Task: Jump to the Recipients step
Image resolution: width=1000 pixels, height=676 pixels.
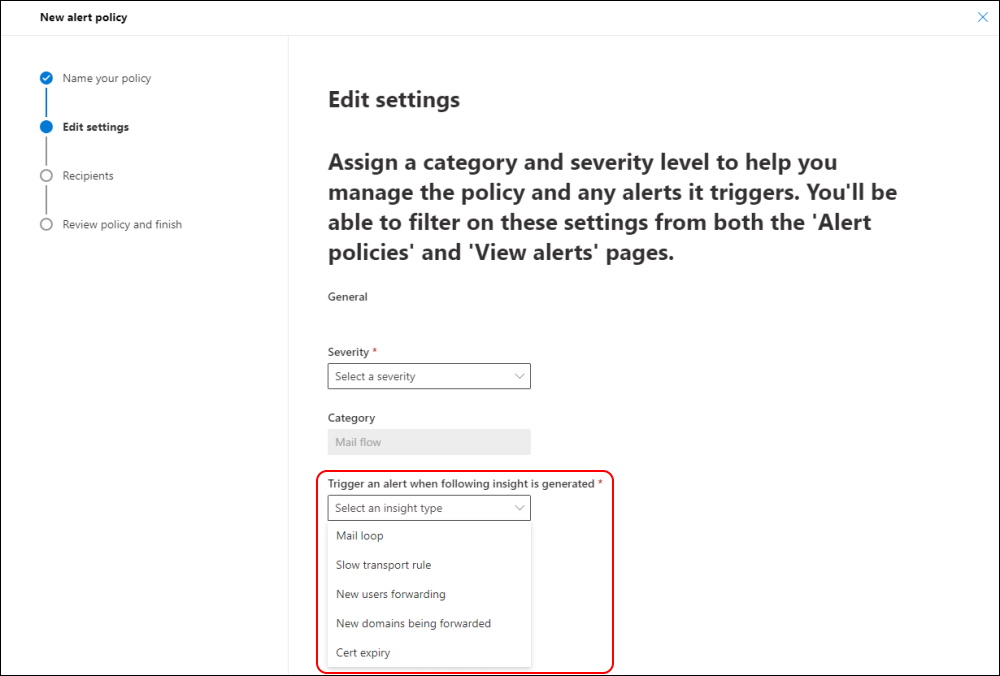Action: click(x=88, y=175)
